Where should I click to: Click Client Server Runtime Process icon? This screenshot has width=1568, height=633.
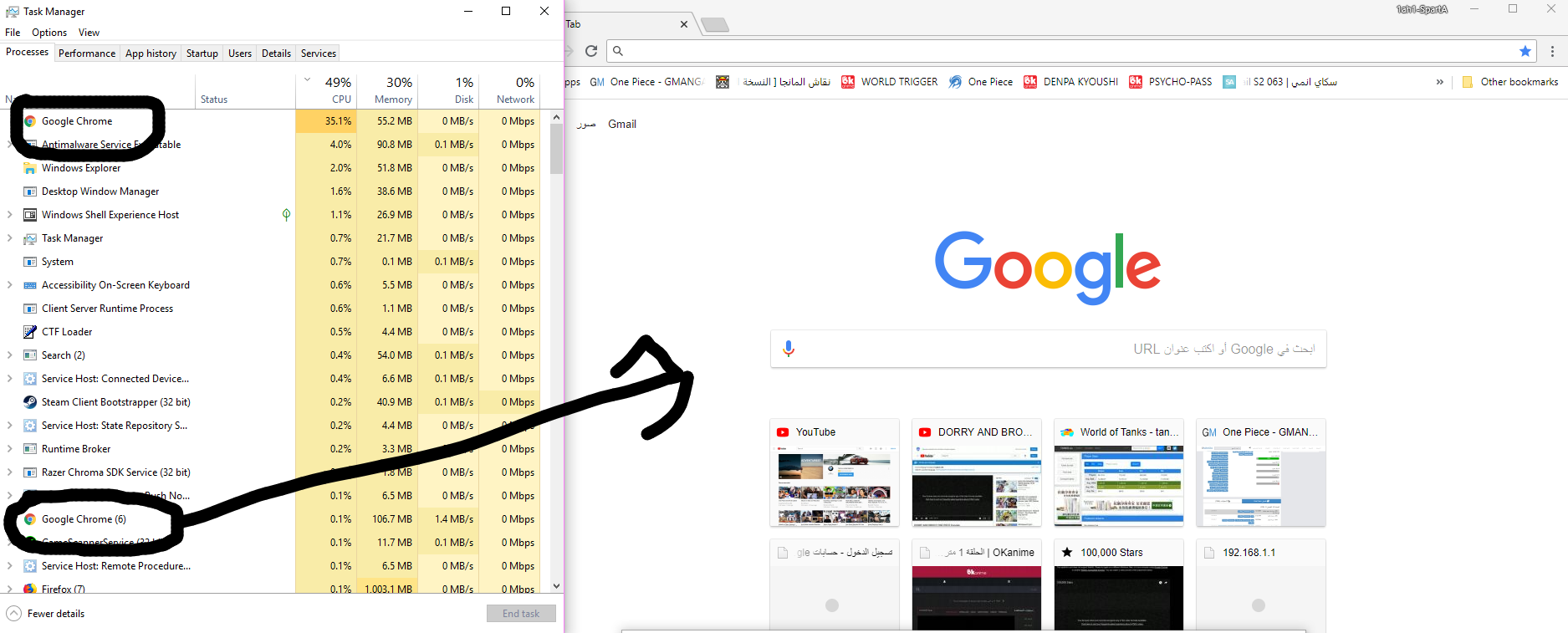coord(30,309)
